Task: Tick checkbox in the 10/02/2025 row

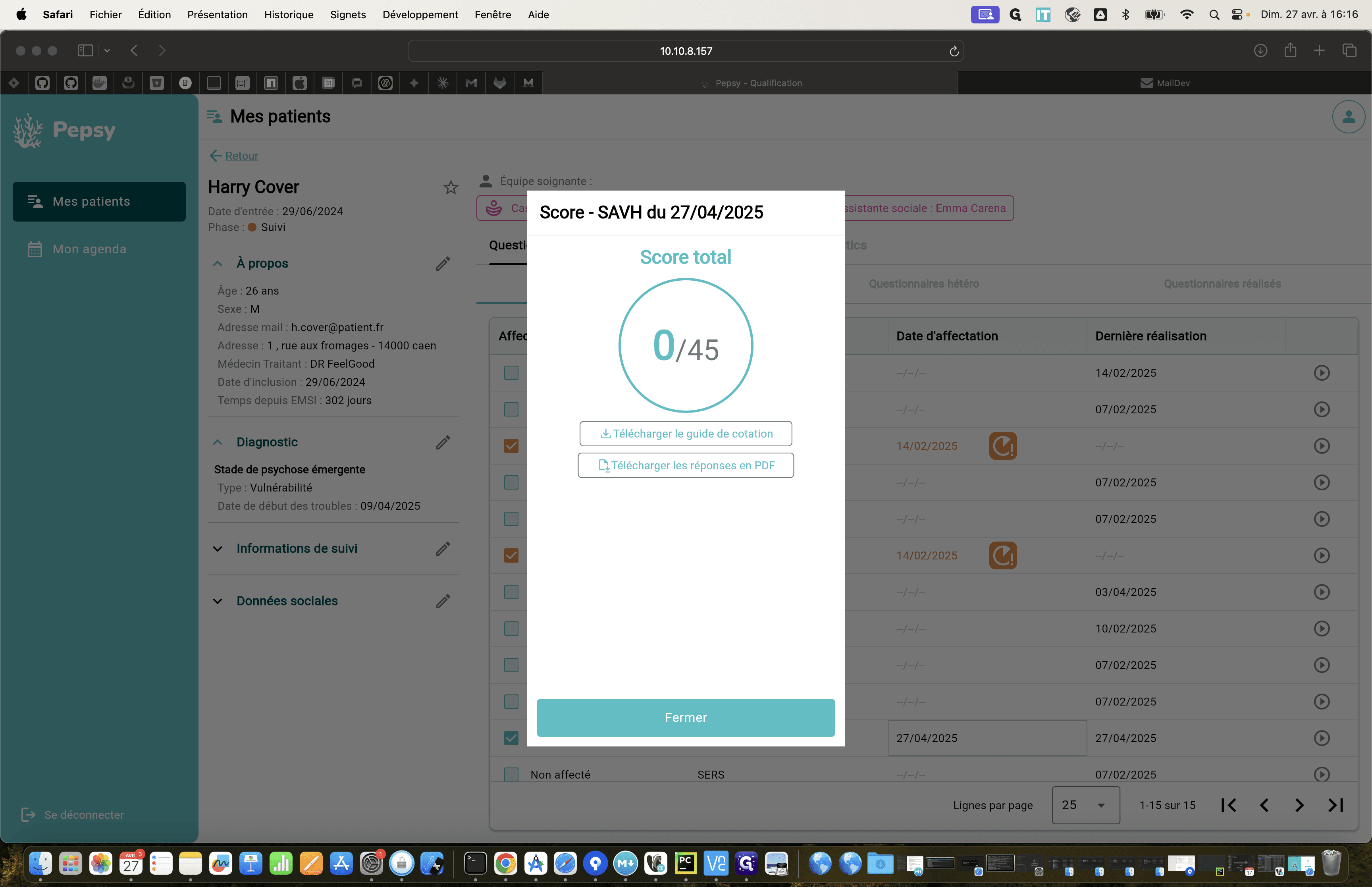Action: click(x=511, y=629)
